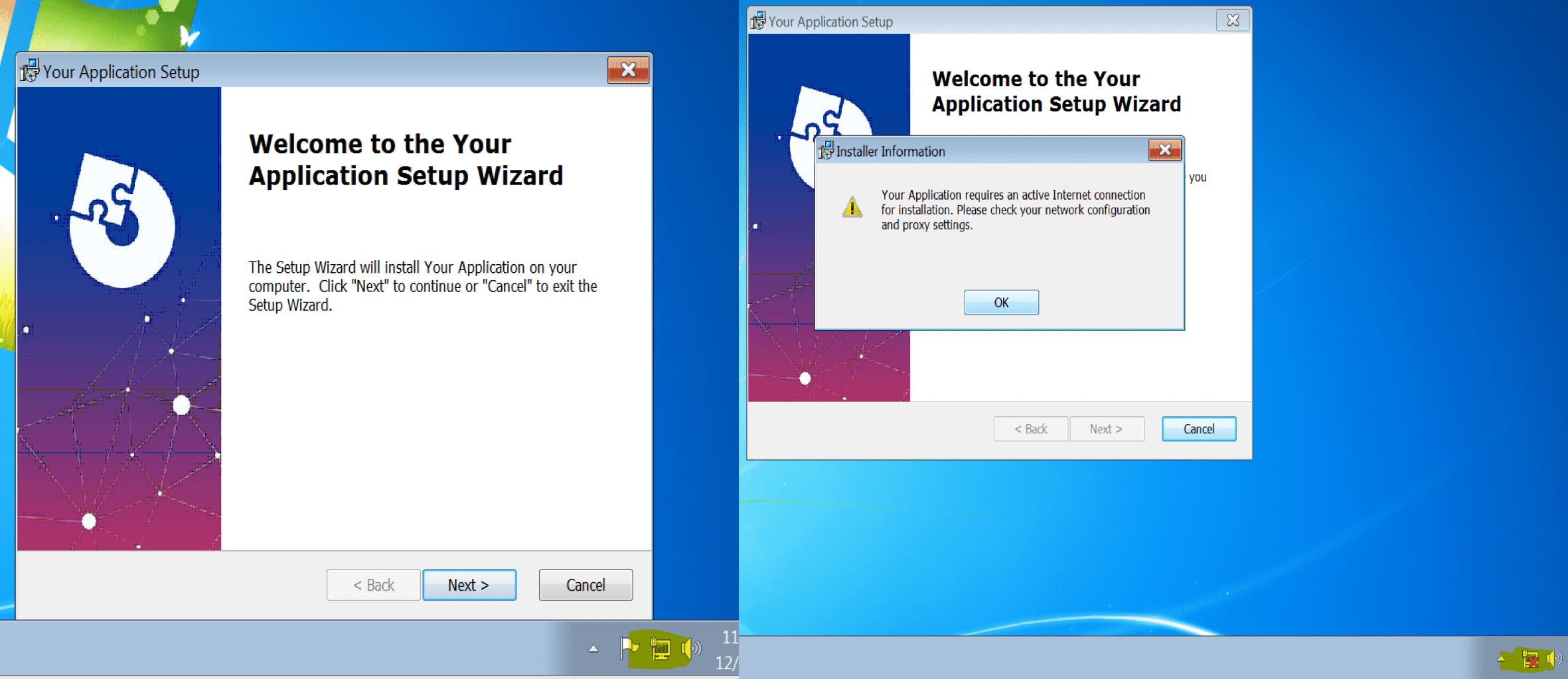Open the network connection tray icon

tap(659, 648)
